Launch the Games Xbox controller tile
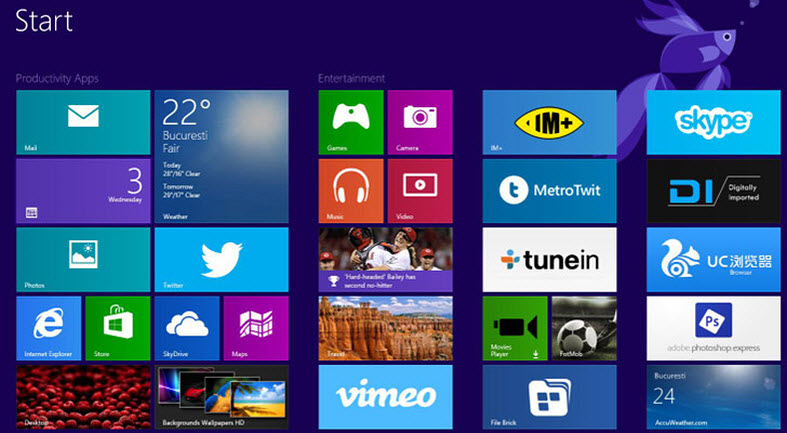This screenshot has width=787, height=433. [x=350, y=122]
